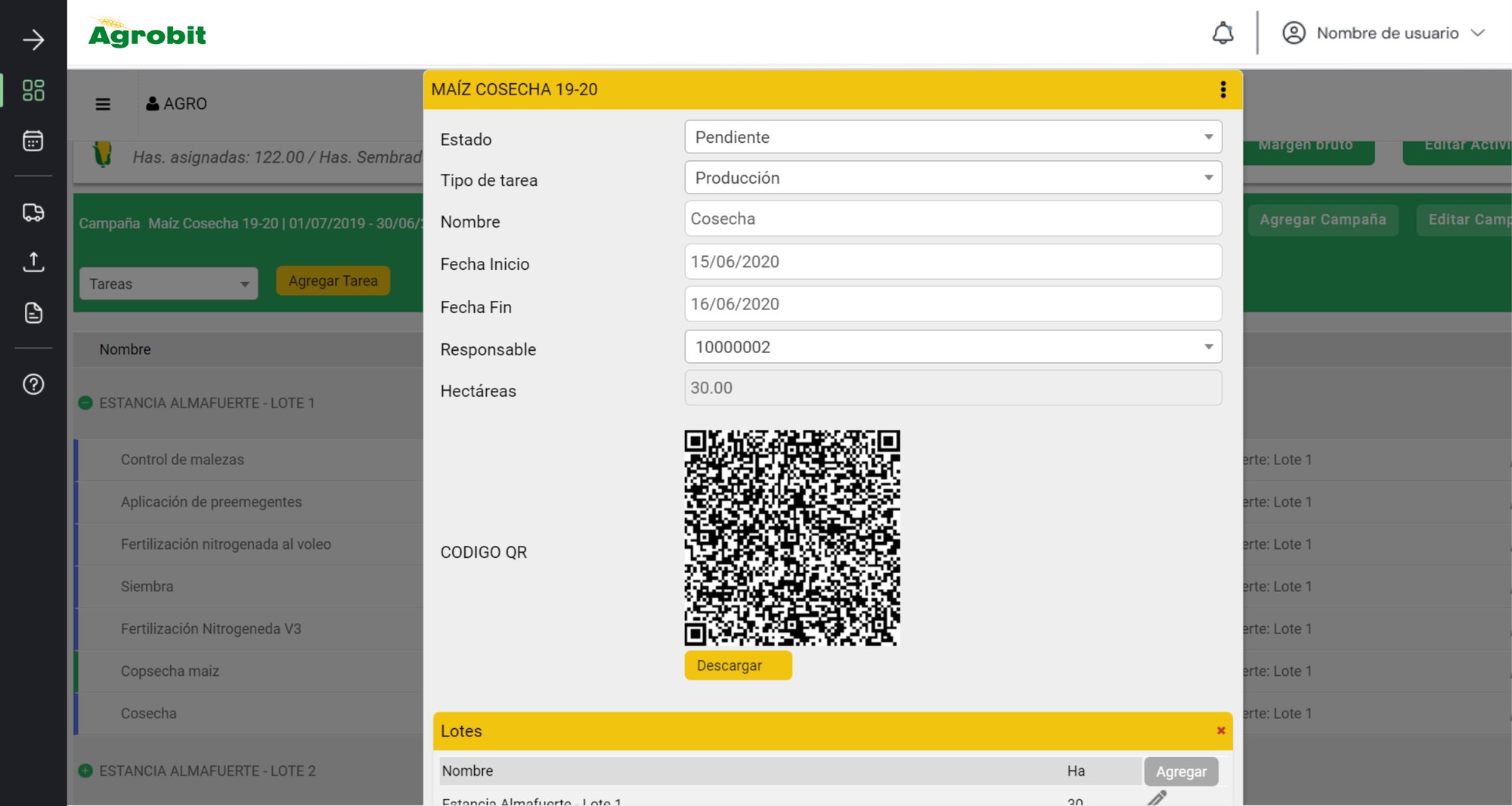The height and width of the screenshot is (806, 1512).
Task: Close the Lotes panel with red X
Action: (x=1220, y=730)
